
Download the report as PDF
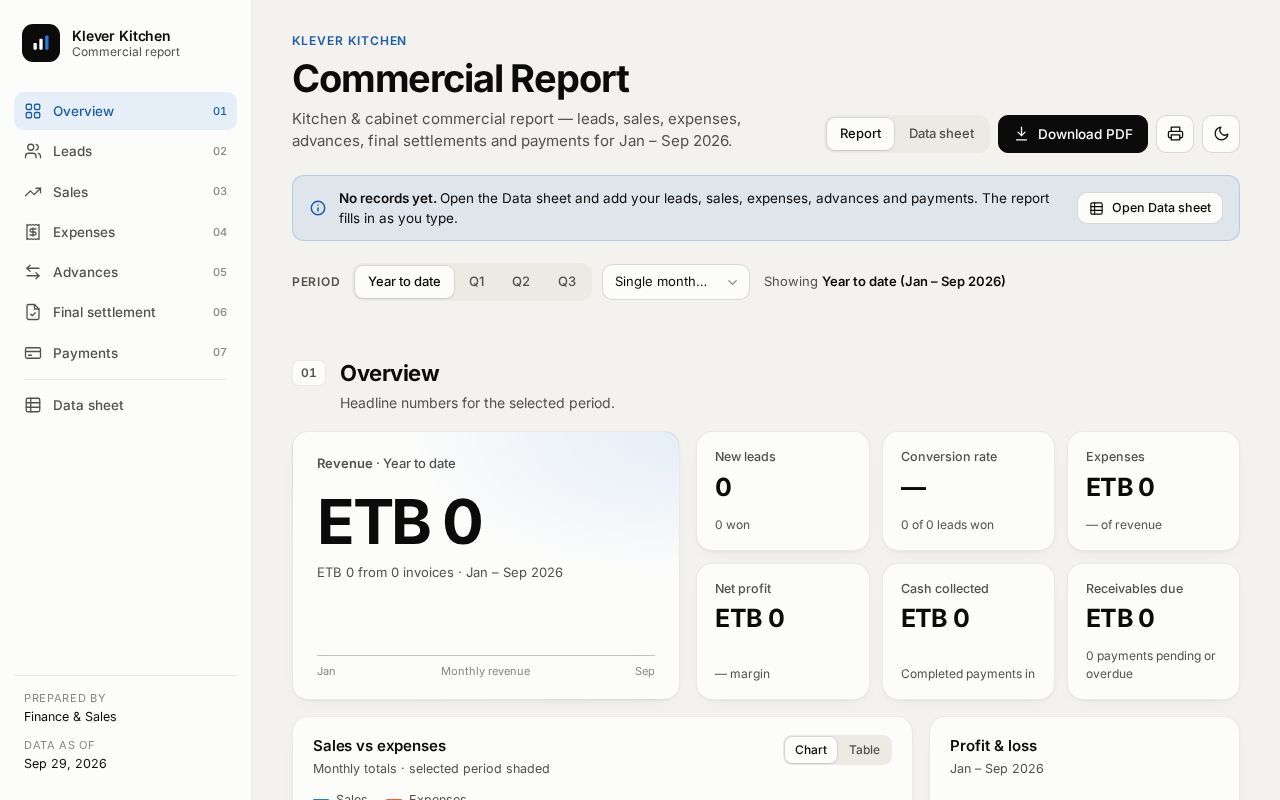coord(1073,134)
